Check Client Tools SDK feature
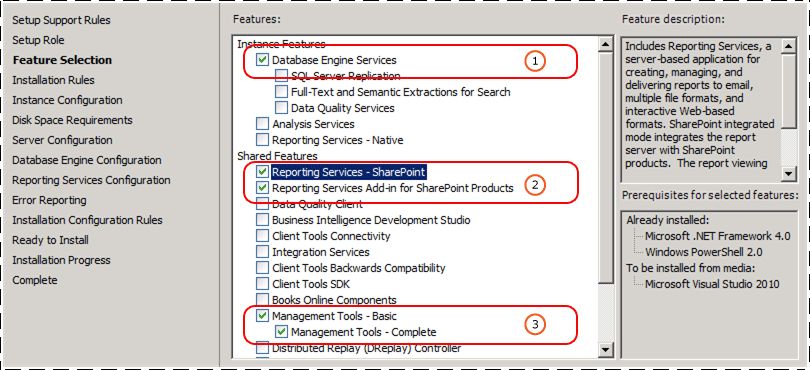The image size is (810, 370). tap(262, 284)
